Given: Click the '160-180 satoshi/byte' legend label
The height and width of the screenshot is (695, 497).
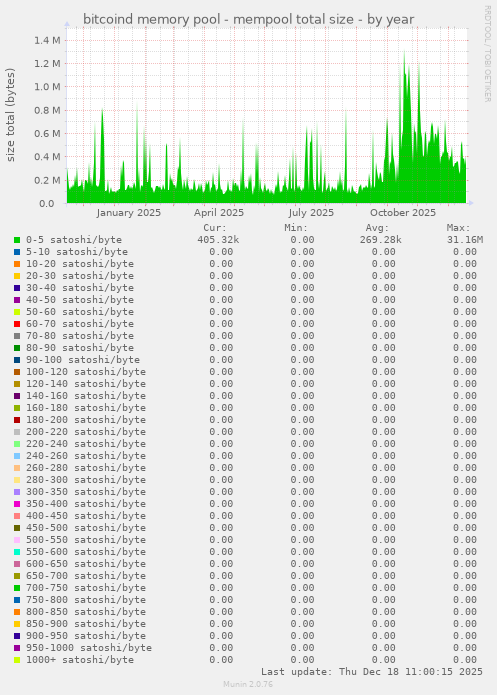Looking at the screenshot, I should pyautogui.click(x=86, y=407).
